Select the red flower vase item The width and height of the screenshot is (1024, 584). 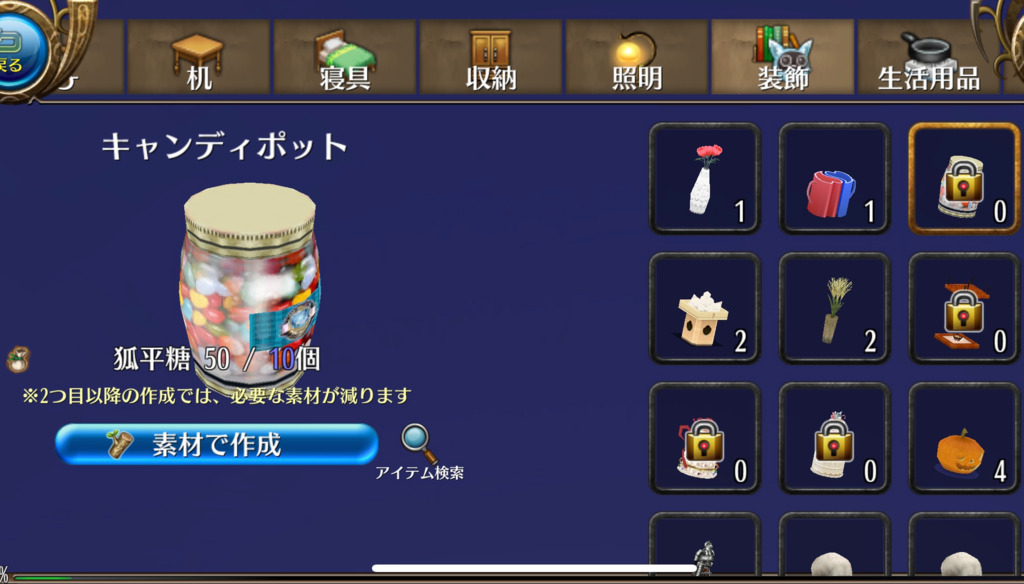705,178
